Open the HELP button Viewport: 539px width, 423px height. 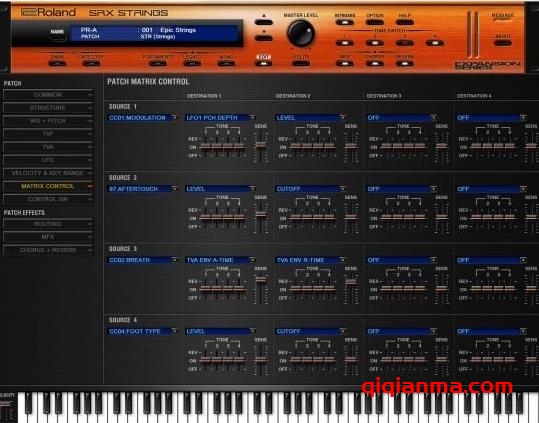point(405,22)
